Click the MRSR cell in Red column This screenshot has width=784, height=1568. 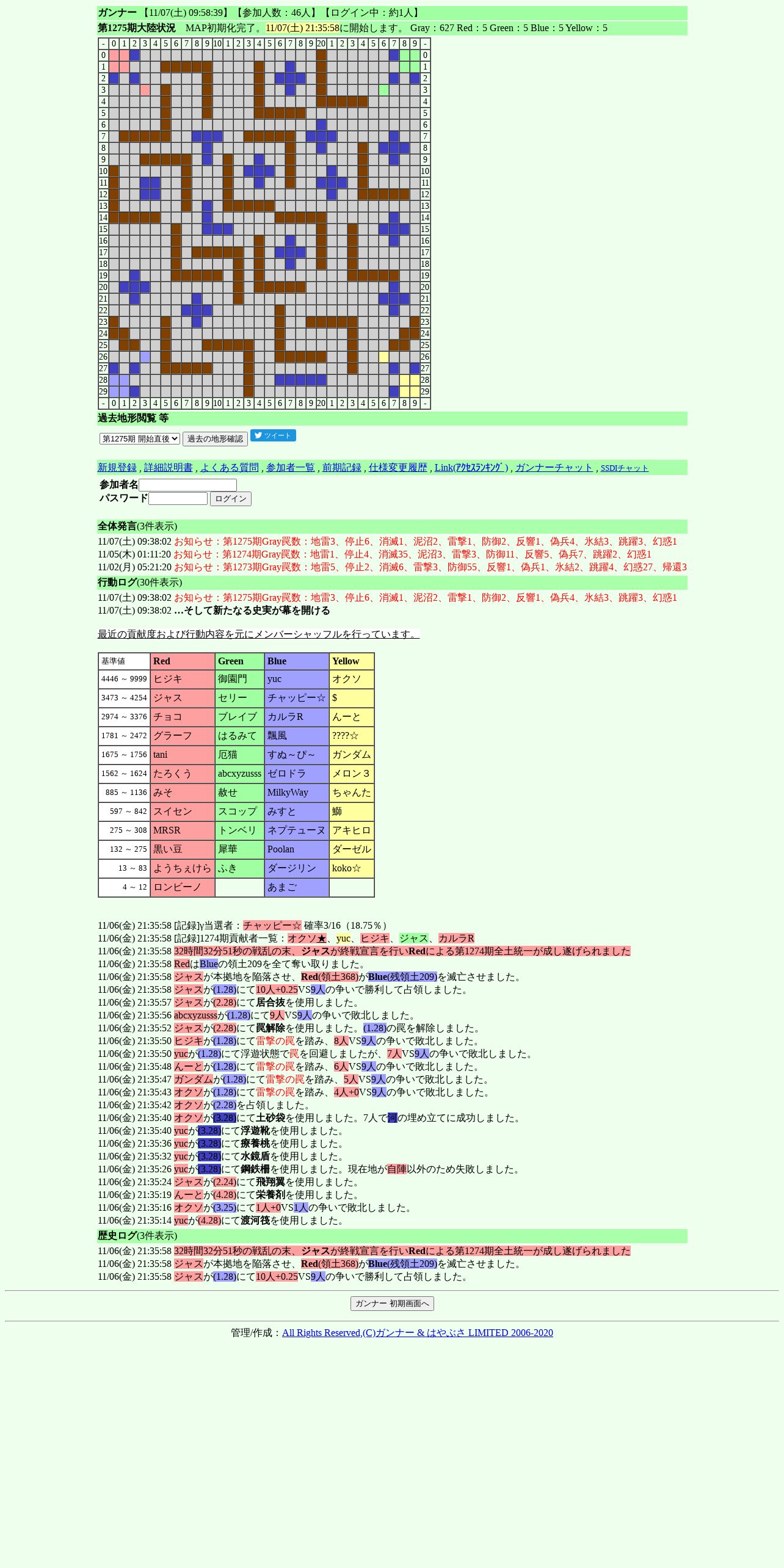tap(183, 830)
